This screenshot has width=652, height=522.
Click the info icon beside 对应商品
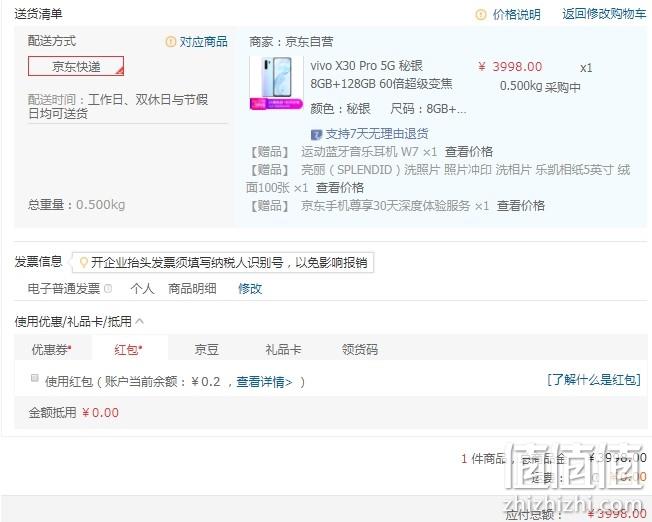tap(170, 42)
